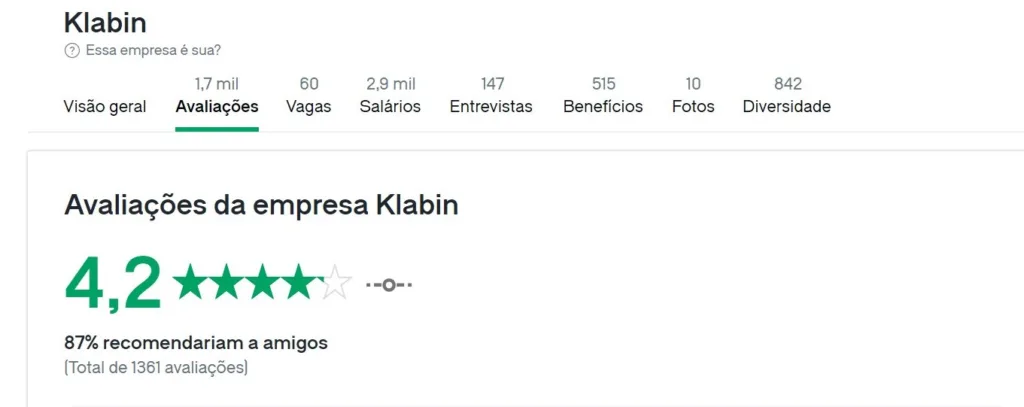
Task: Click the 'Essa empresa é sua?' link
Action: tap(153, 50)
